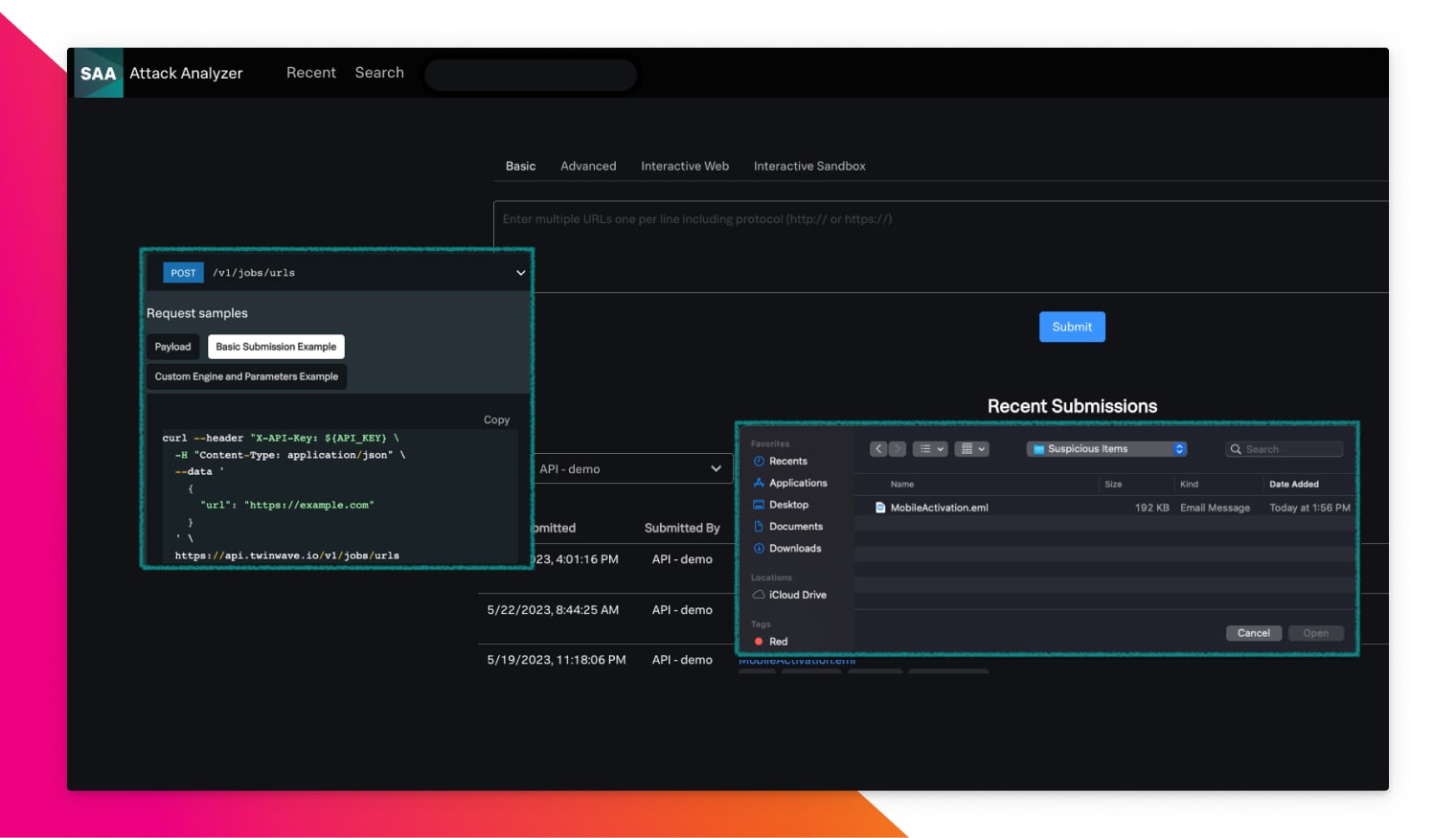Click the 192 KB size cell
Viewport: 1456px width, 838px height.
[1151, 508]
